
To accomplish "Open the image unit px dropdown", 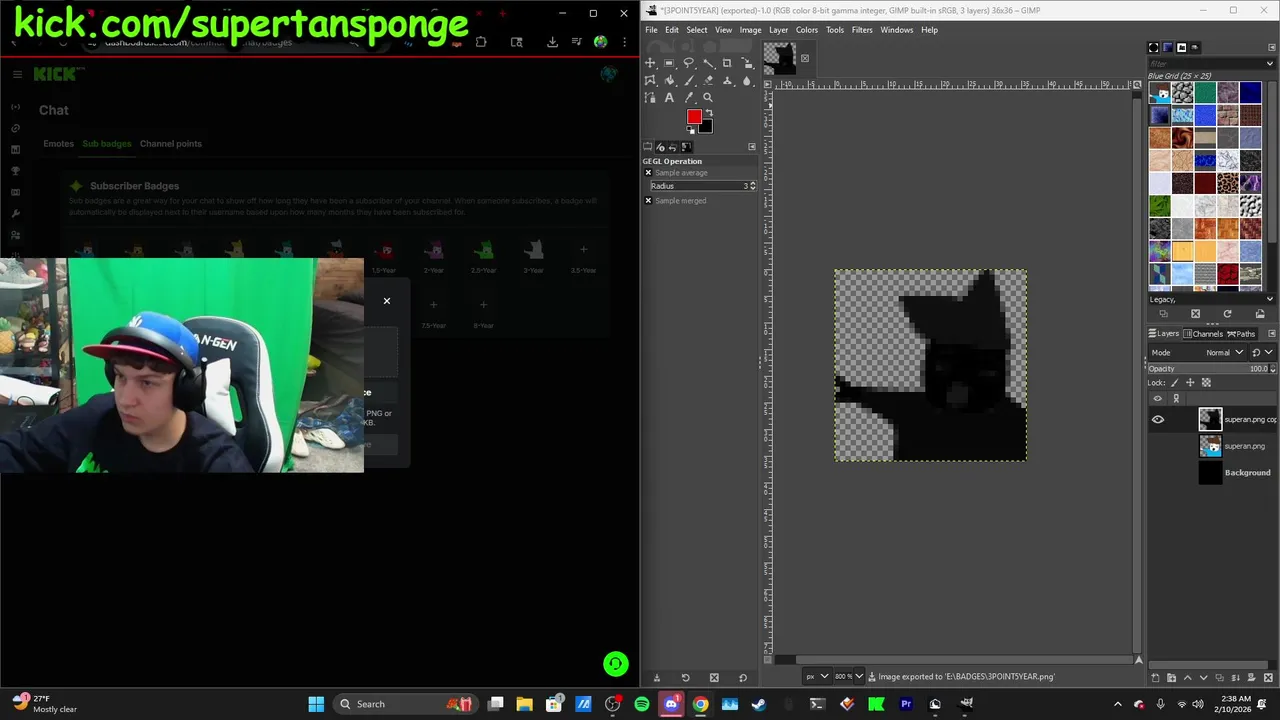I will tap(816, 677).
